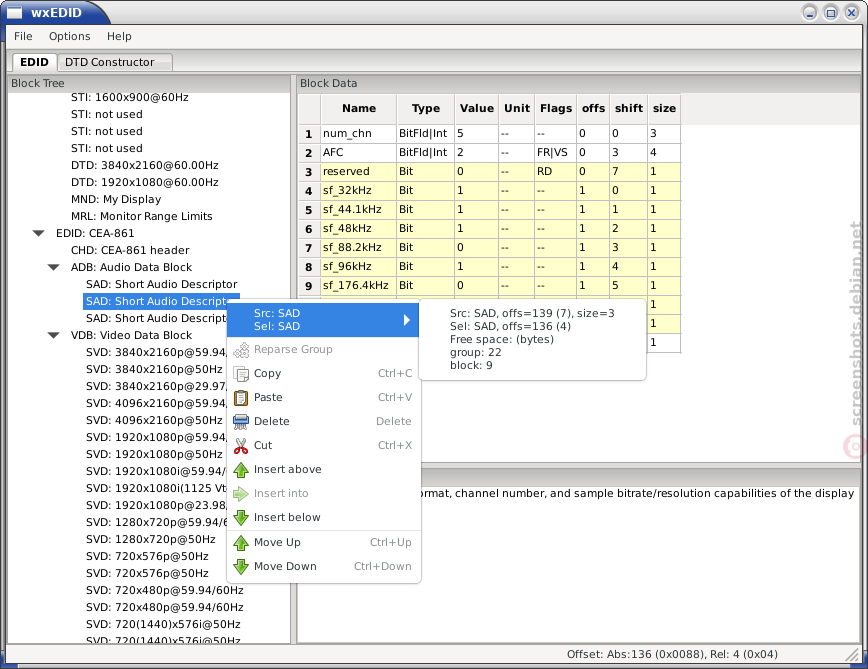Choose Move Up in context menu
This screenshot has width=868, height=669.
(x=323, y=542)
